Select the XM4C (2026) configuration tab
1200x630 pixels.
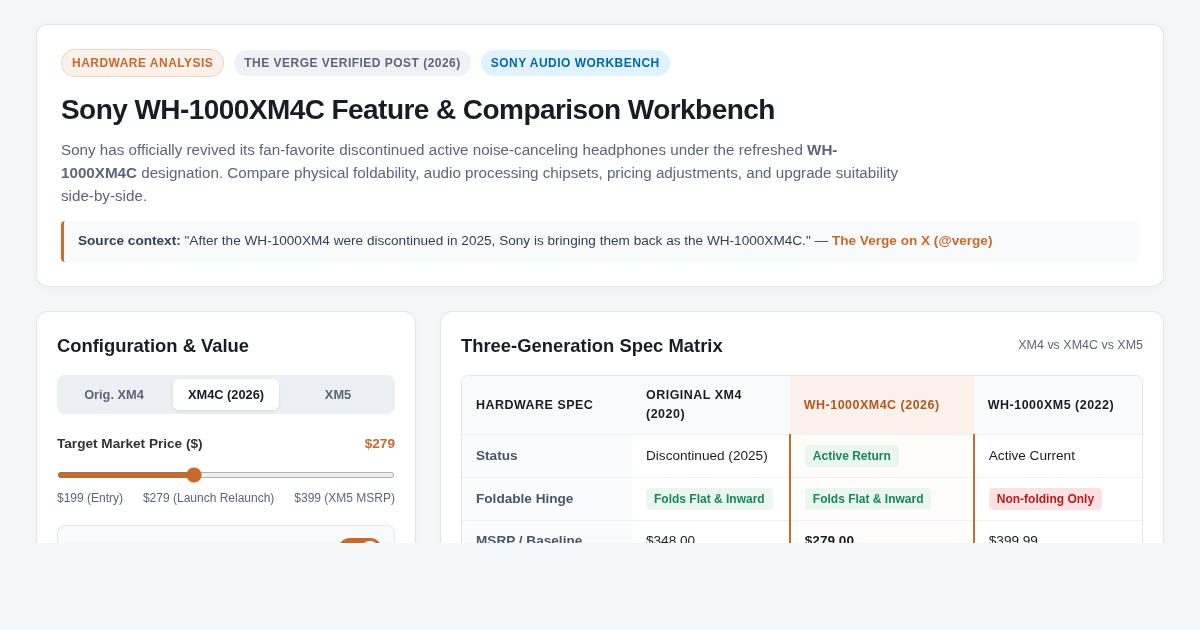coord(226,394)
